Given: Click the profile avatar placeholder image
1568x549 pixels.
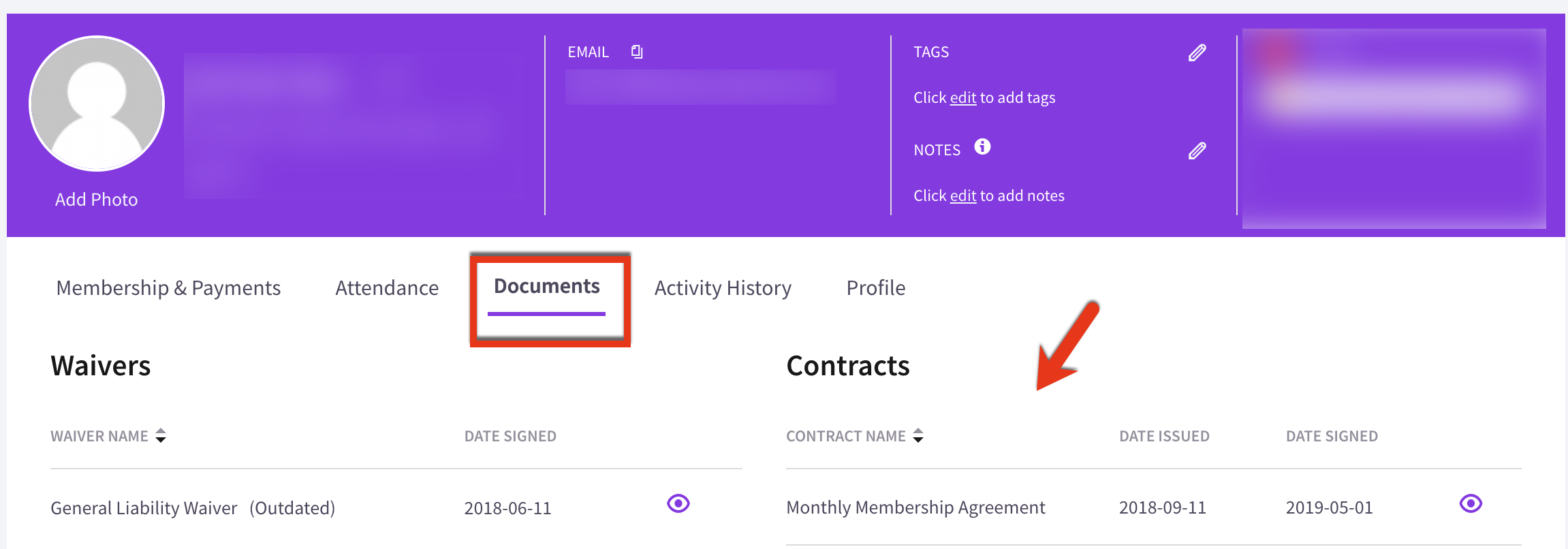Looking at the screenshot, I should coord(97,104).
